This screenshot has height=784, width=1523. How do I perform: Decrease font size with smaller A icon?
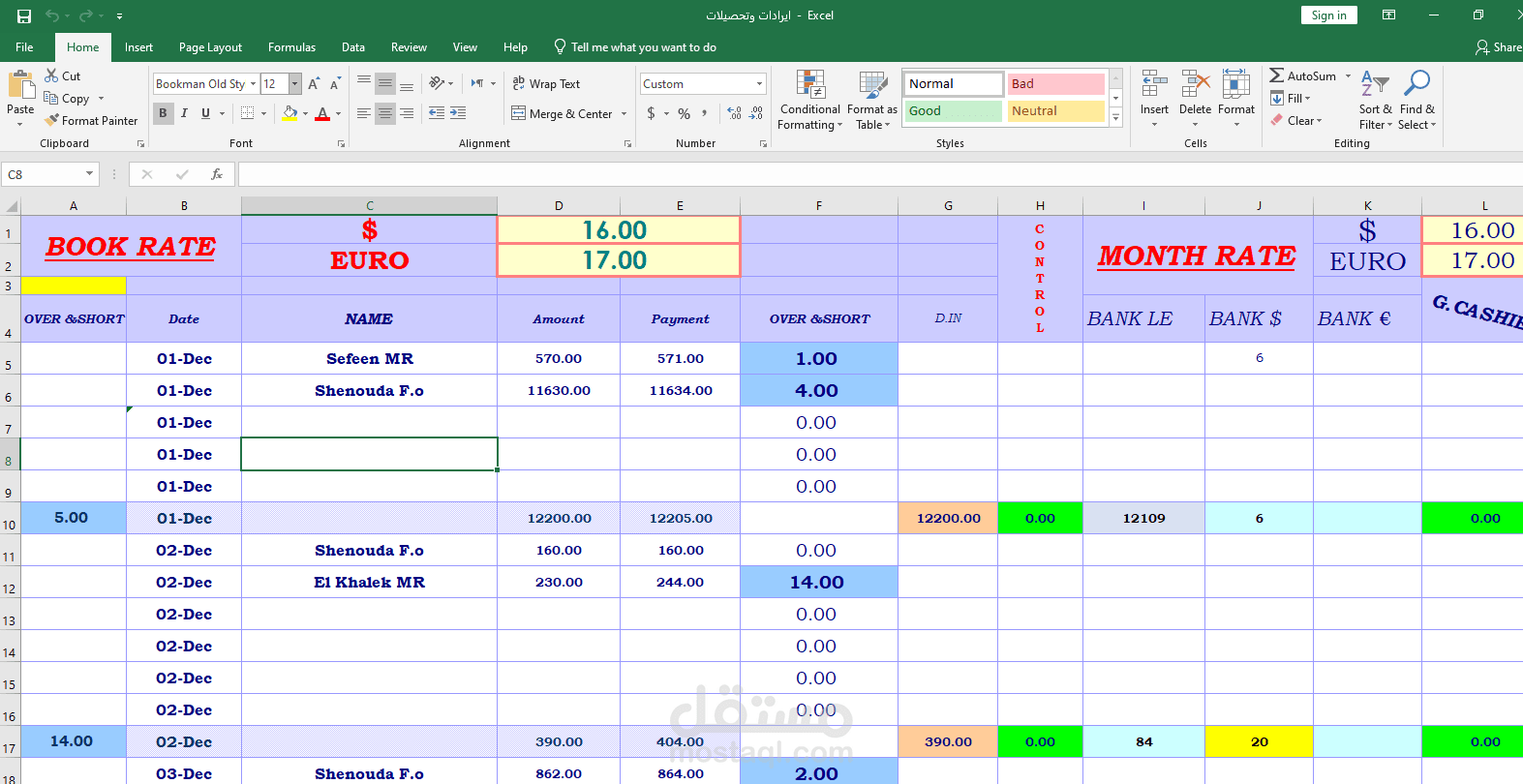335,84
